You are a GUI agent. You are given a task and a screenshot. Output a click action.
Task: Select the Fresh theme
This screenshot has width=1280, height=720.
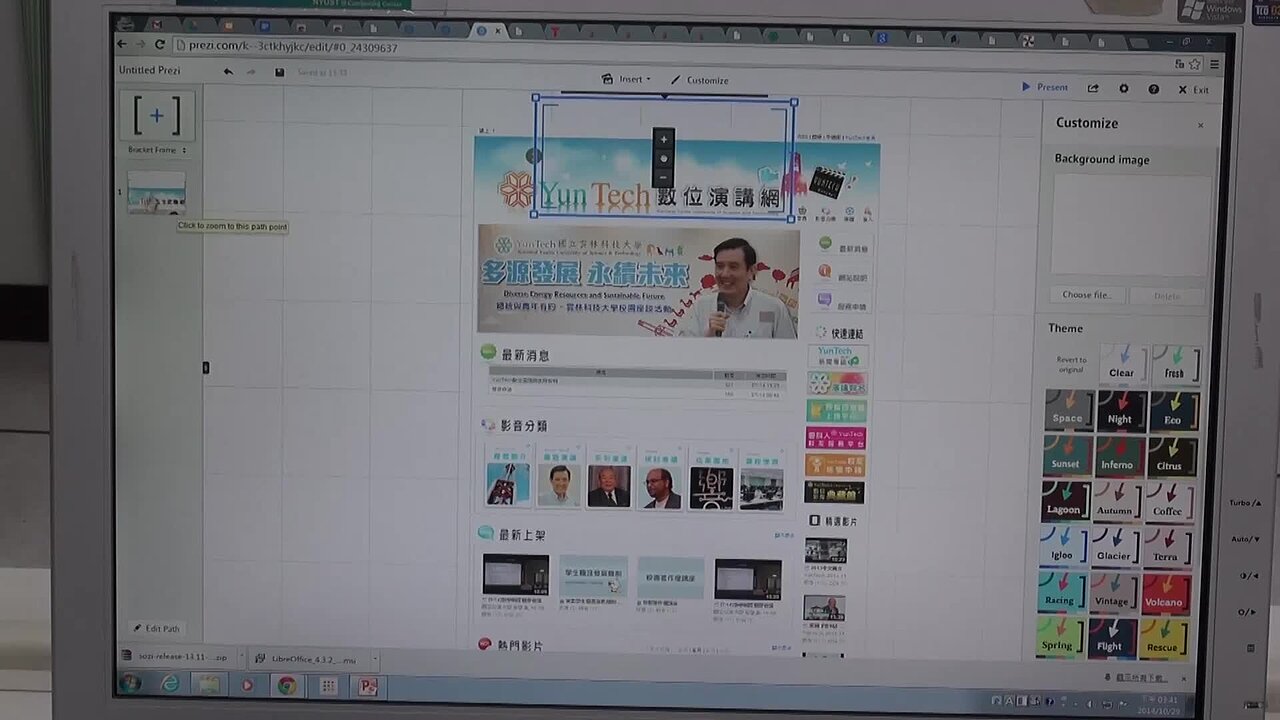click(x=1174, y=365)
